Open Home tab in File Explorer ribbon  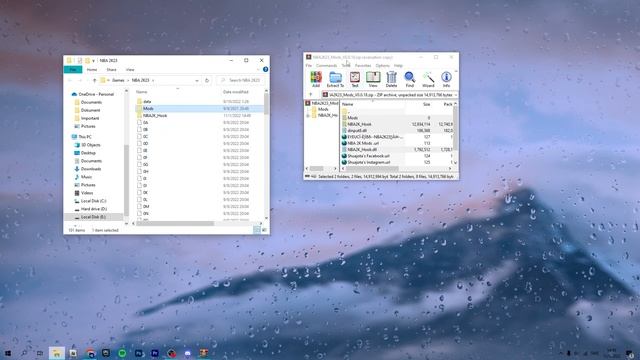click(x=92, y=70)
